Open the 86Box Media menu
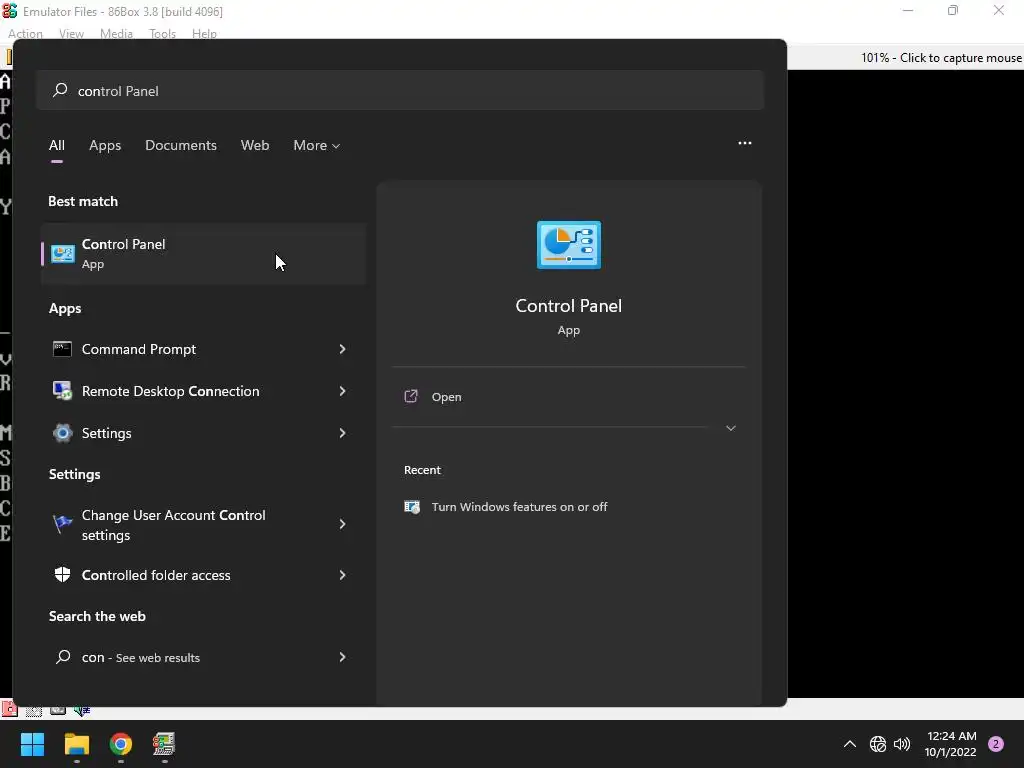 click(116, 33)
